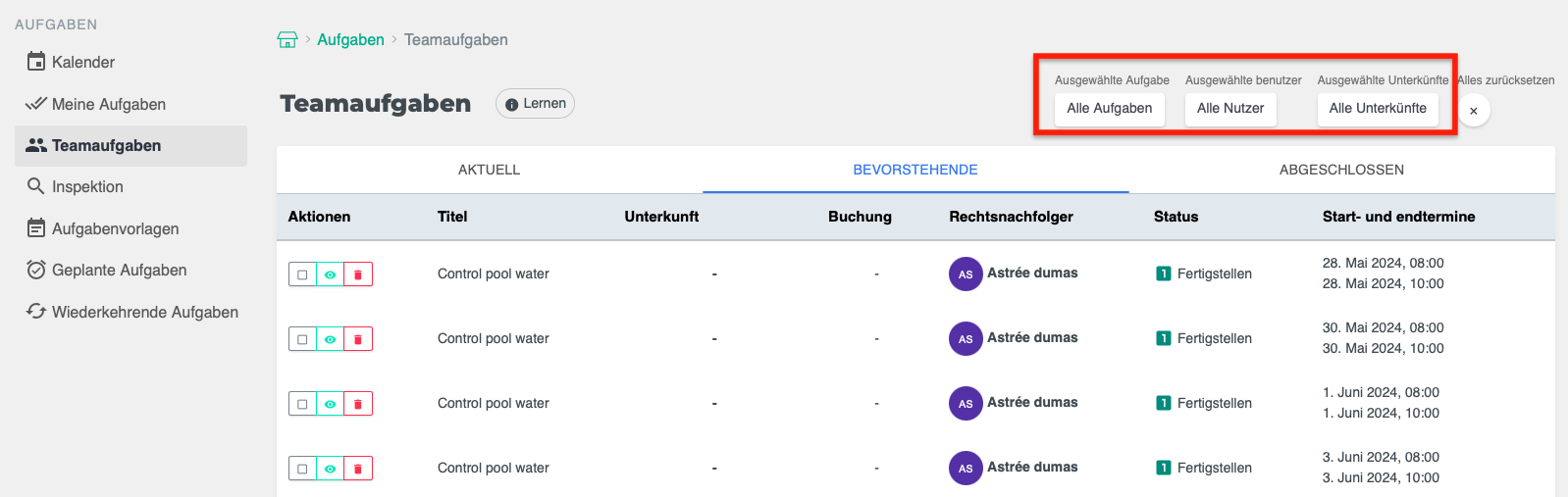Click the Inspektion magnifier icon
1568x497 pixels.
point(36,186)
